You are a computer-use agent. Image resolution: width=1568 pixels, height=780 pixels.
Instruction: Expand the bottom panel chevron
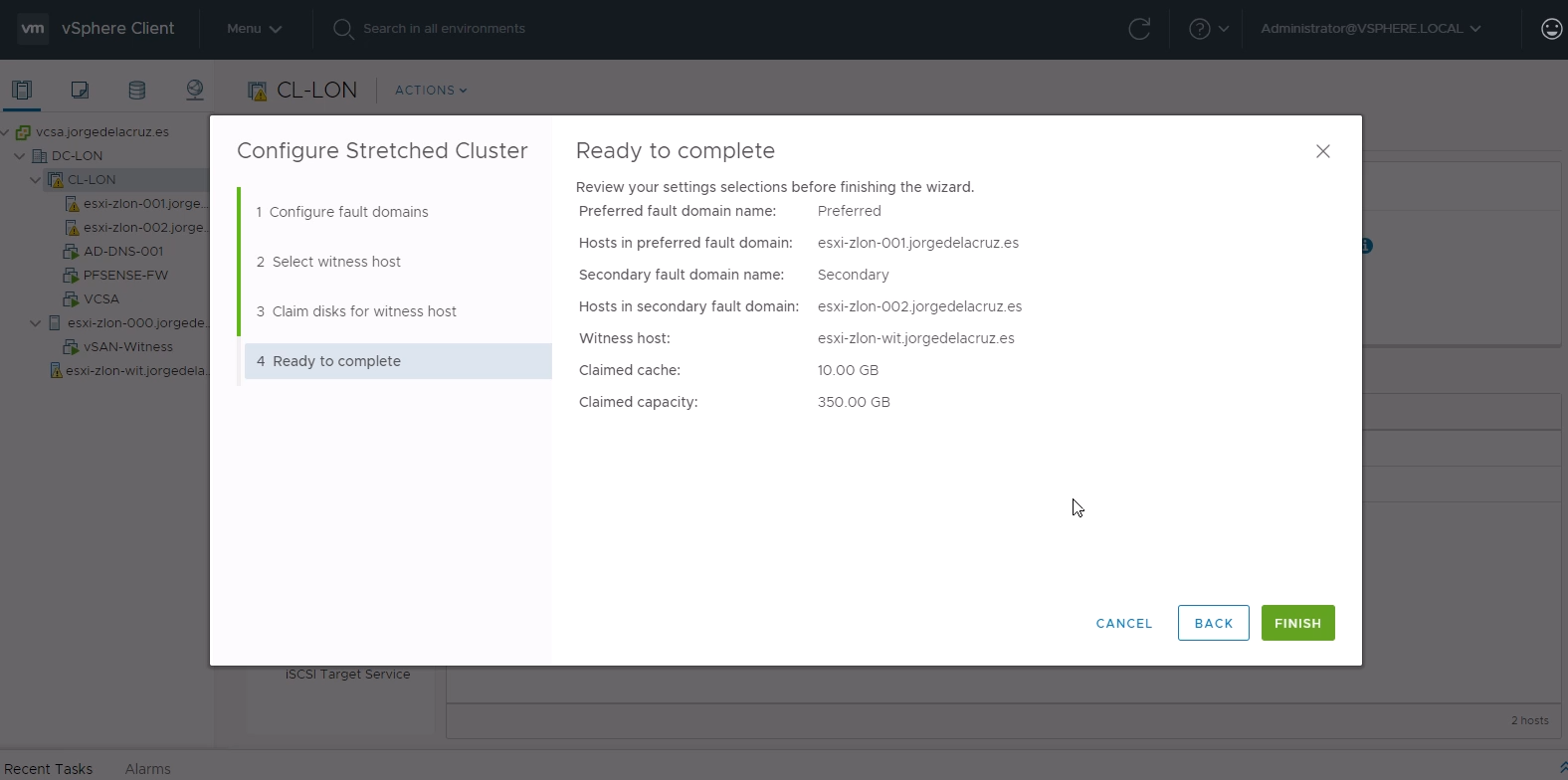(1563, 768)
